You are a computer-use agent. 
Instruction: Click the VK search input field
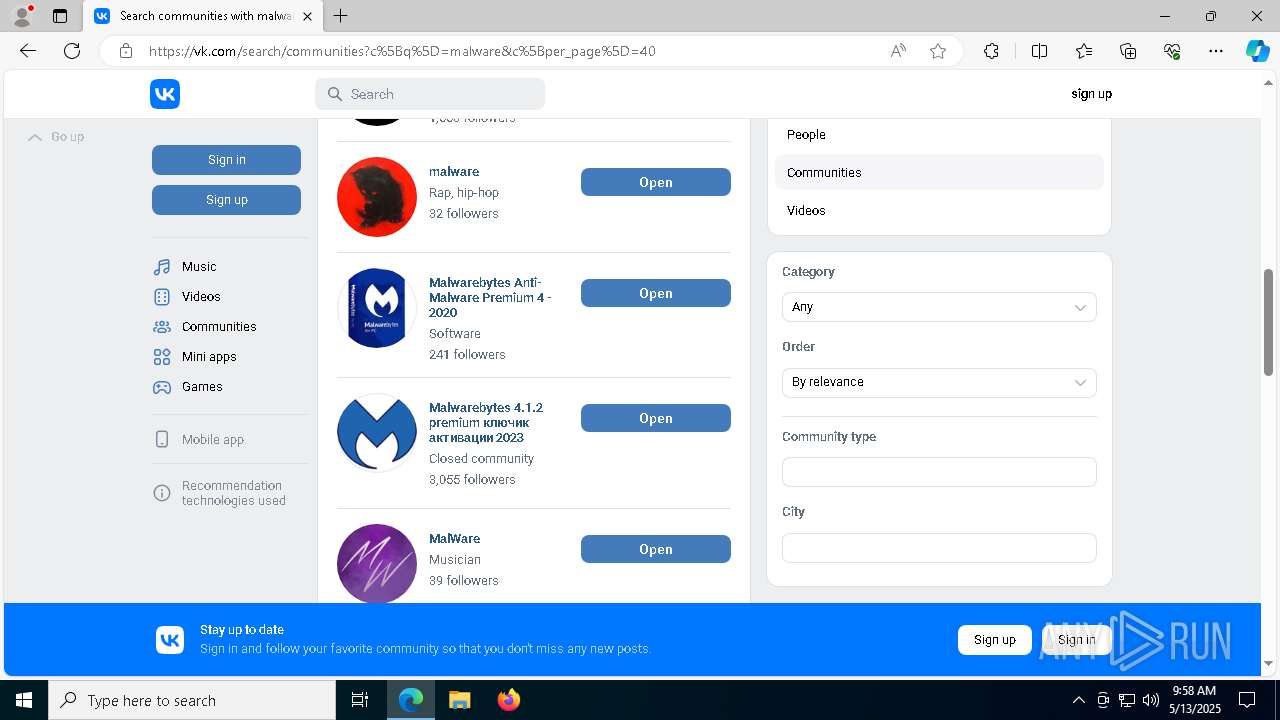(x=430, y=94)
